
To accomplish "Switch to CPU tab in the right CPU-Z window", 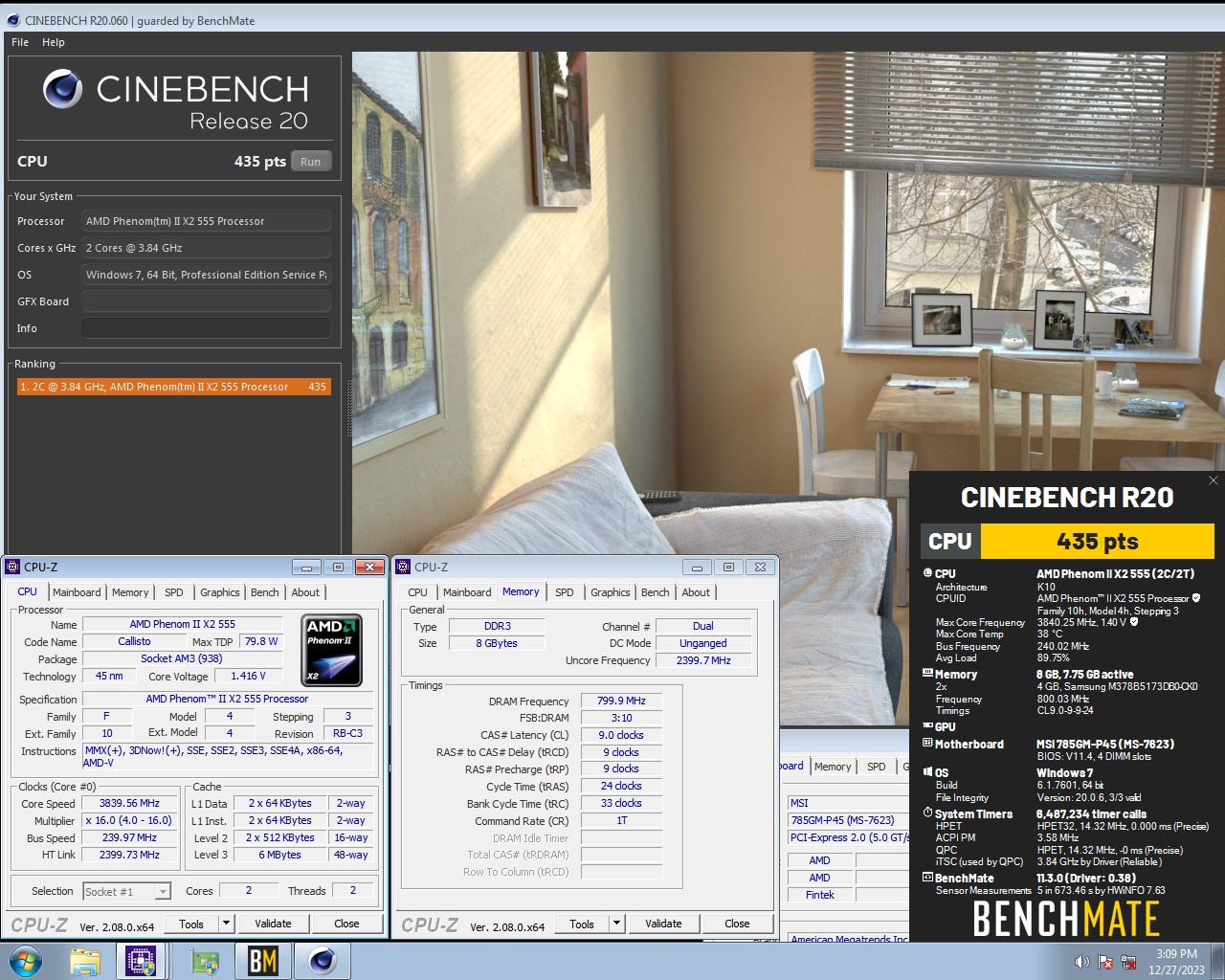I will point(418,592).
